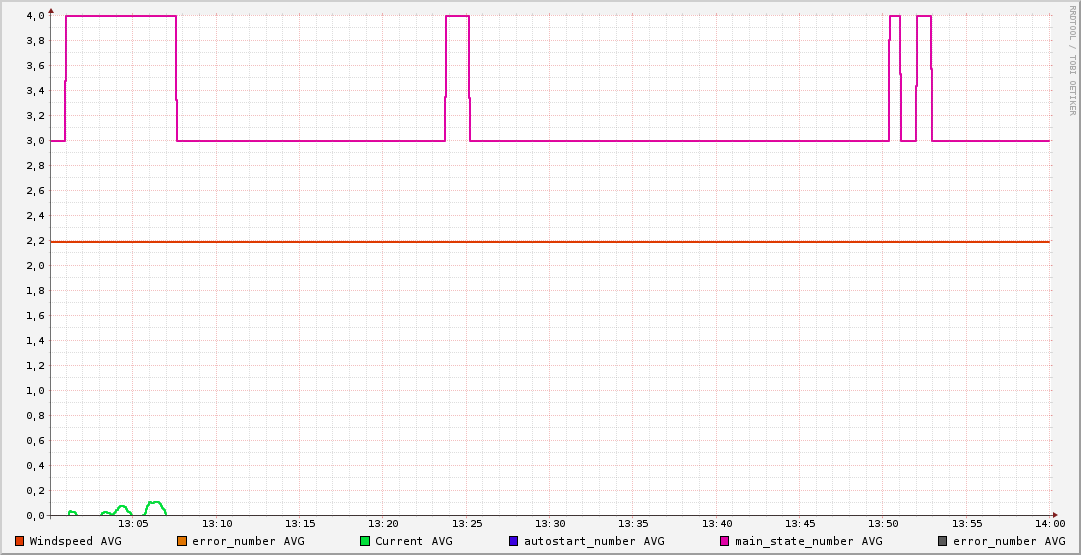Click the red arrow atop the Y axis
This screenshot has width=1081, height=555.
point(50,8)
